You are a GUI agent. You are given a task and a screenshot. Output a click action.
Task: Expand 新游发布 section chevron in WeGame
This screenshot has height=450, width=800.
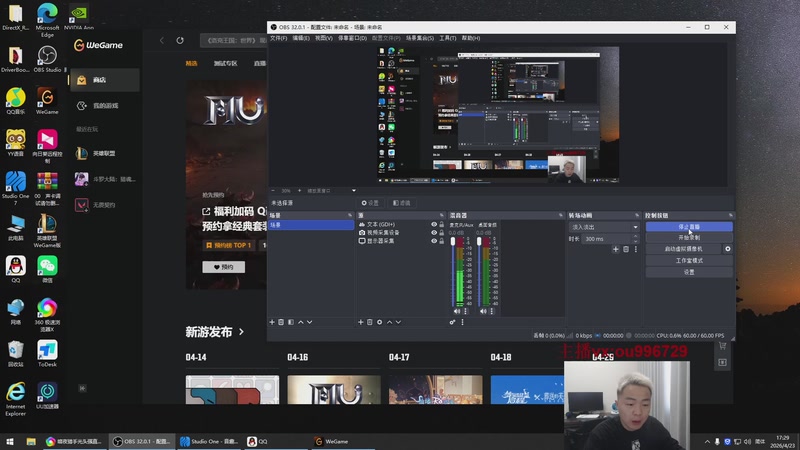coord(241,332)
